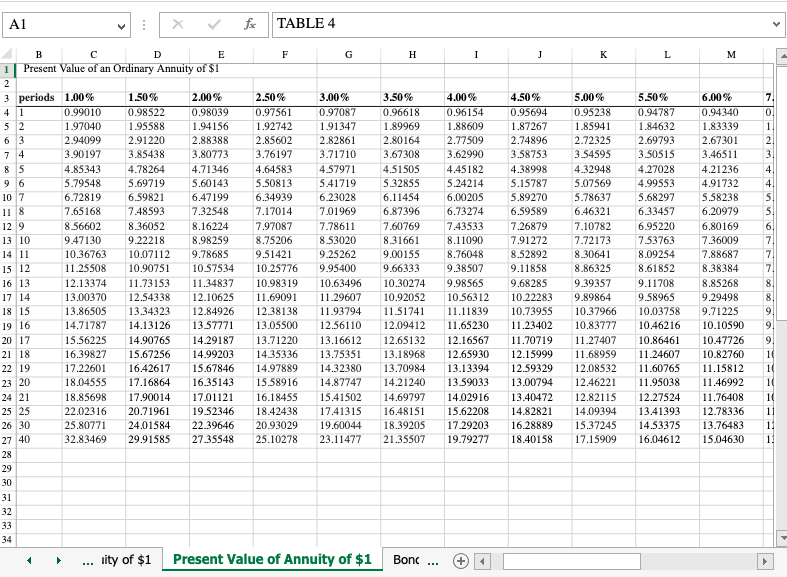The width and height of the screenshot is (787, 577).
Task: Go to the previous sheet tab with the left arrow
Action: tap(29, 560)
